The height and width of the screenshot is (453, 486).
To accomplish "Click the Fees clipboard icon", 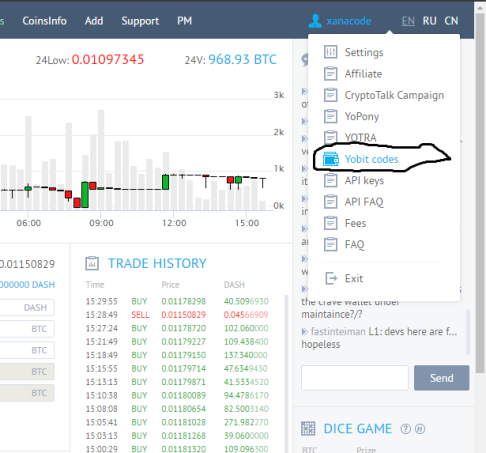I will (330, 223).
